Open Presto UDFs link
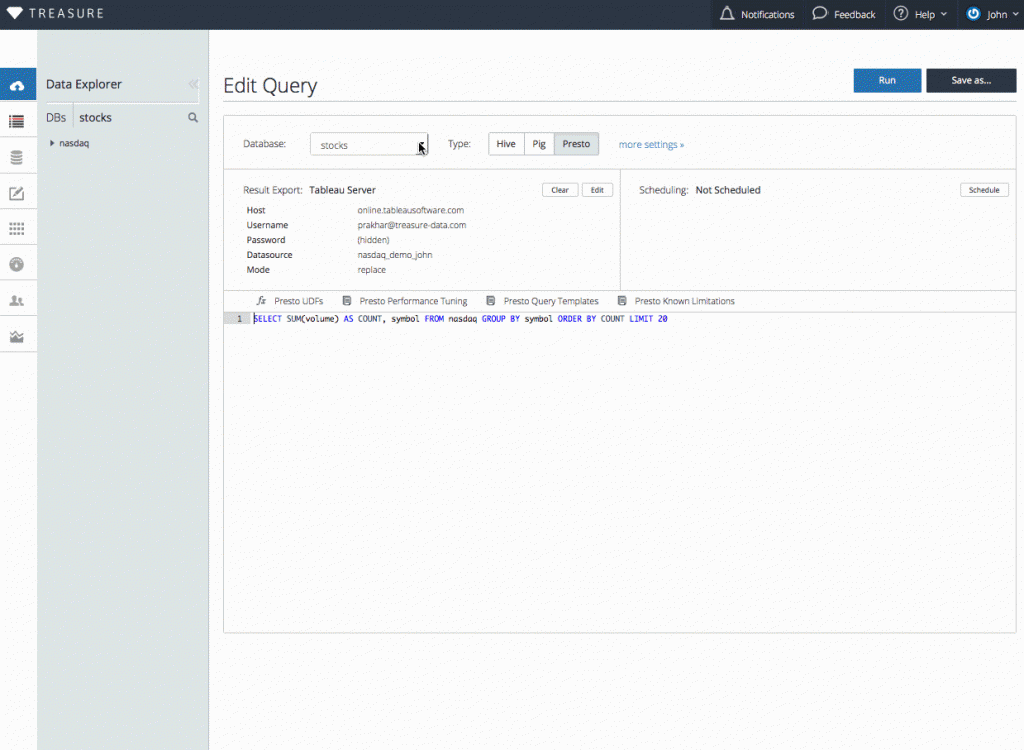 coord(298,301)
